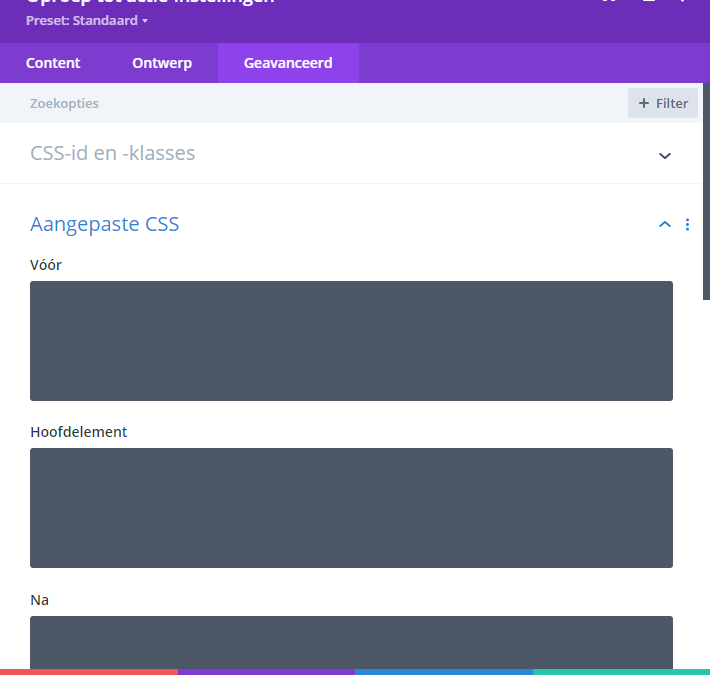Click the Aangepaste CSS section heading
710x675 pixels.
coord(105,224)
